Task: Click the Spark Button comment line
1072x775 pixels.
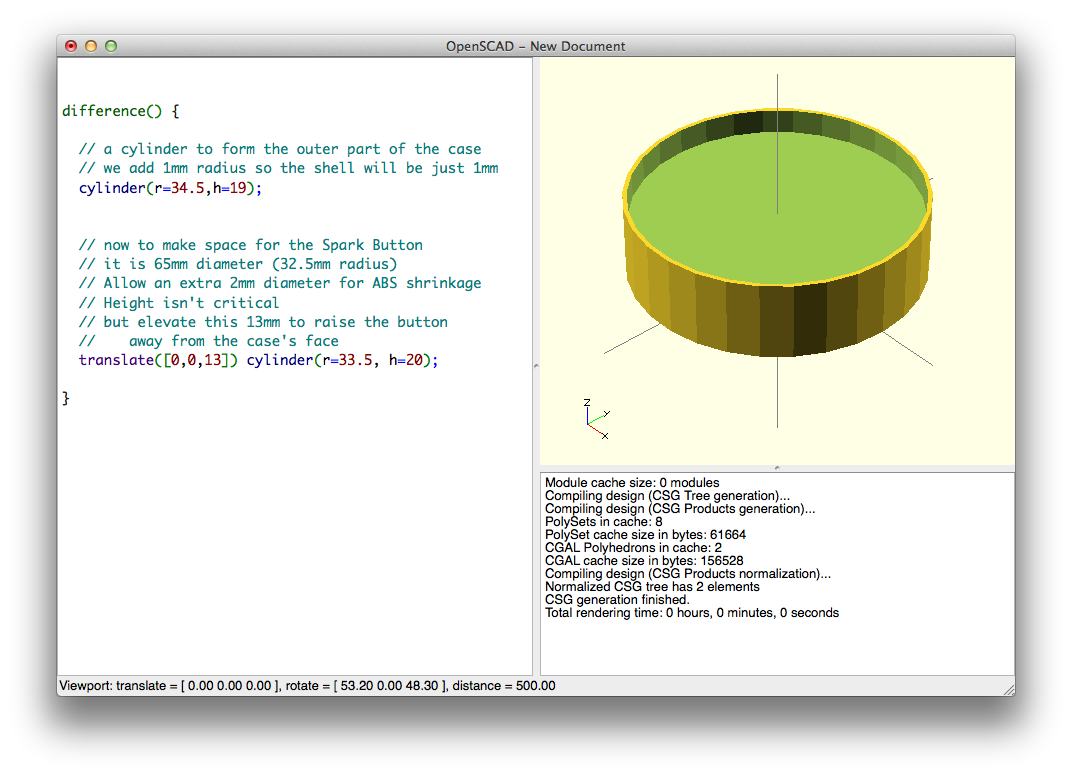Action: (x=251, y=244)
